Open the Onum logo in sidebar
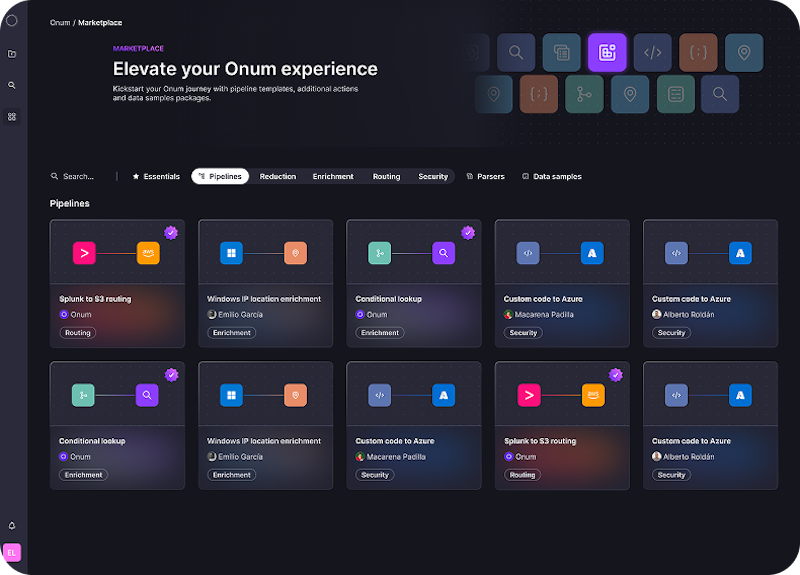Viewport: 800px width, 575px height. tap(12, 20)
